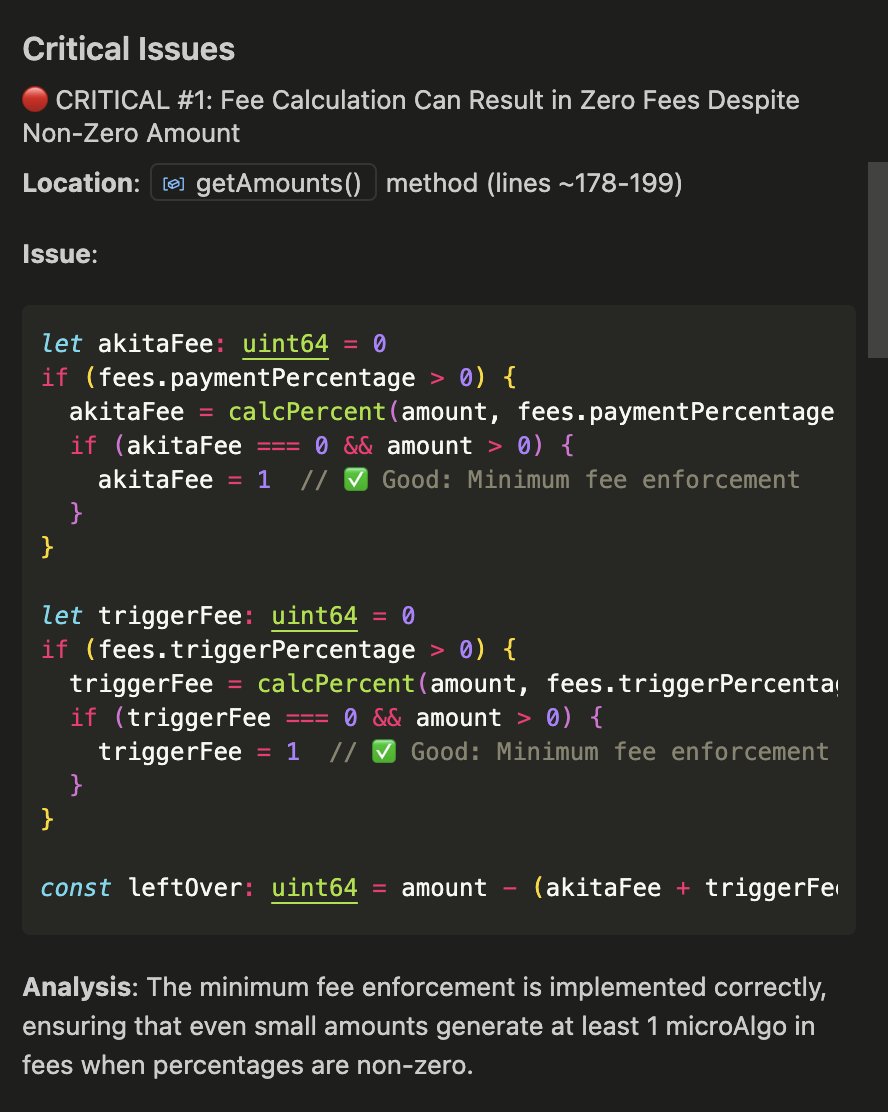Select the Critical Issues heading

(x=130, y=48)
